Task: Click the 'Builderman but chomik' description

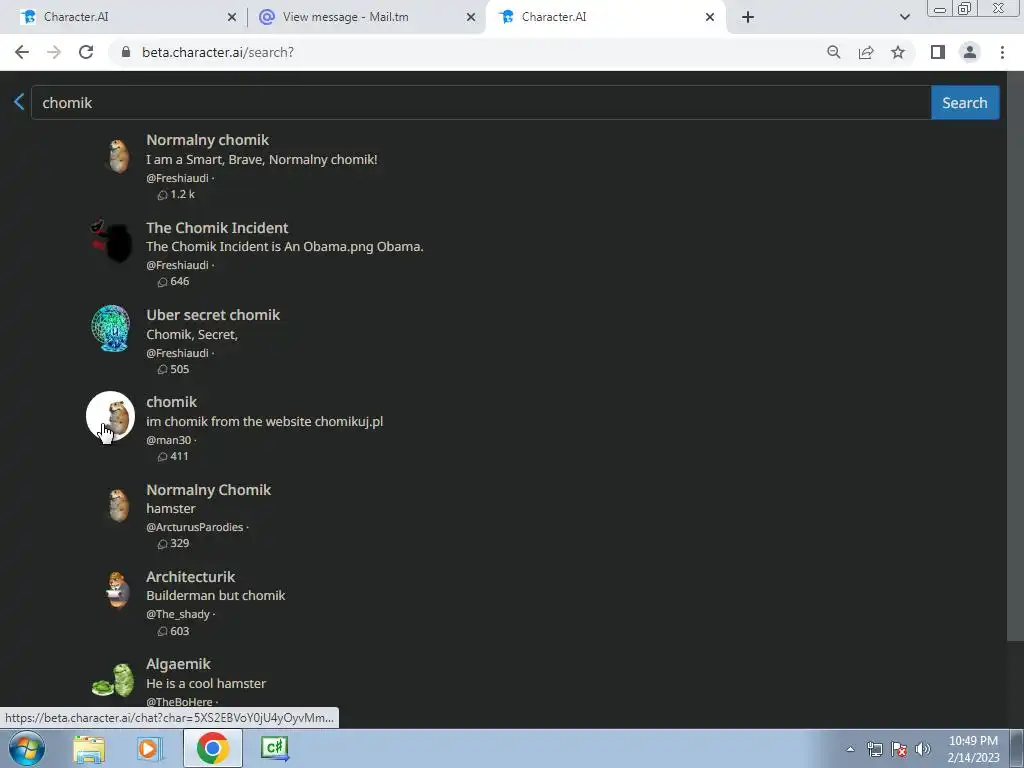Action: (x=216, y=596)
